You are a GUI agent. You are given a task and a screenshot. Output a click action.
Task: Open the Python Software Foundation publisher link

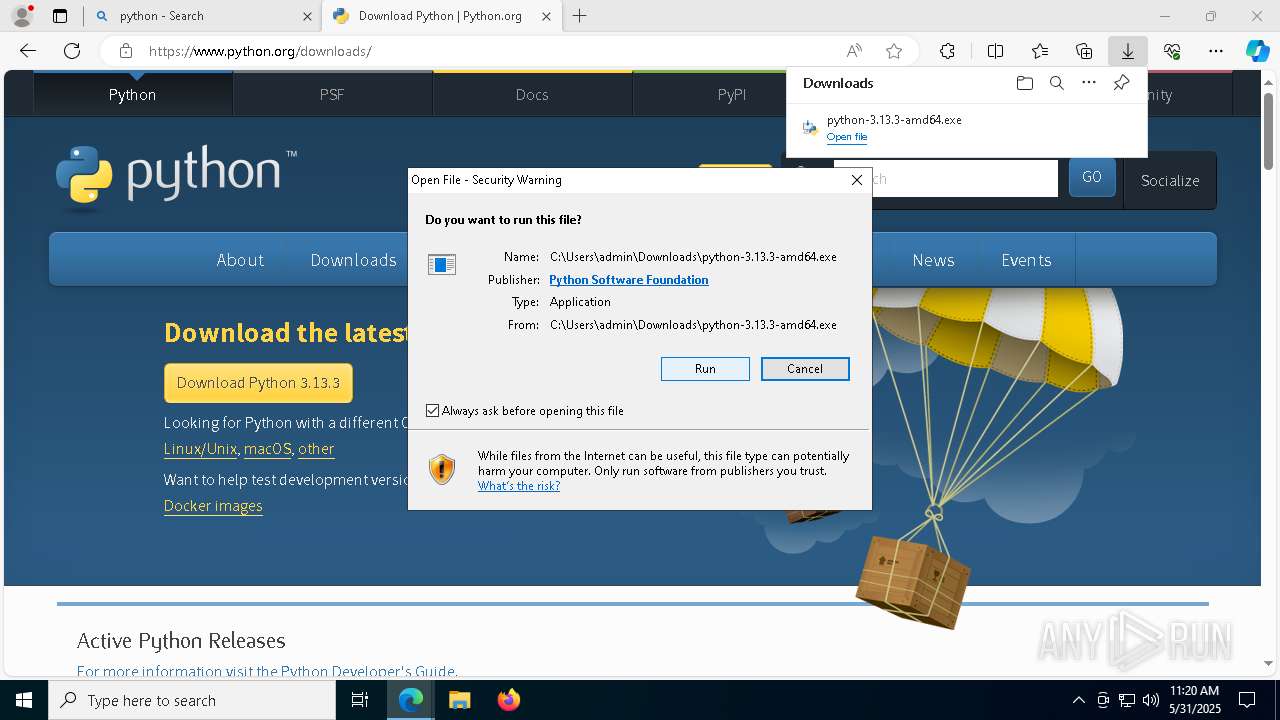click(x=629, y=280)
